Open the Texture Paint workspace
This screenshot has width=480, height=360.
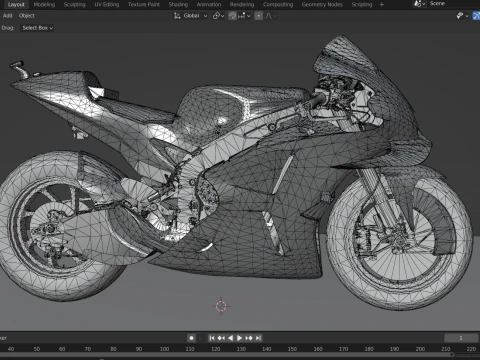coord(143,4)
